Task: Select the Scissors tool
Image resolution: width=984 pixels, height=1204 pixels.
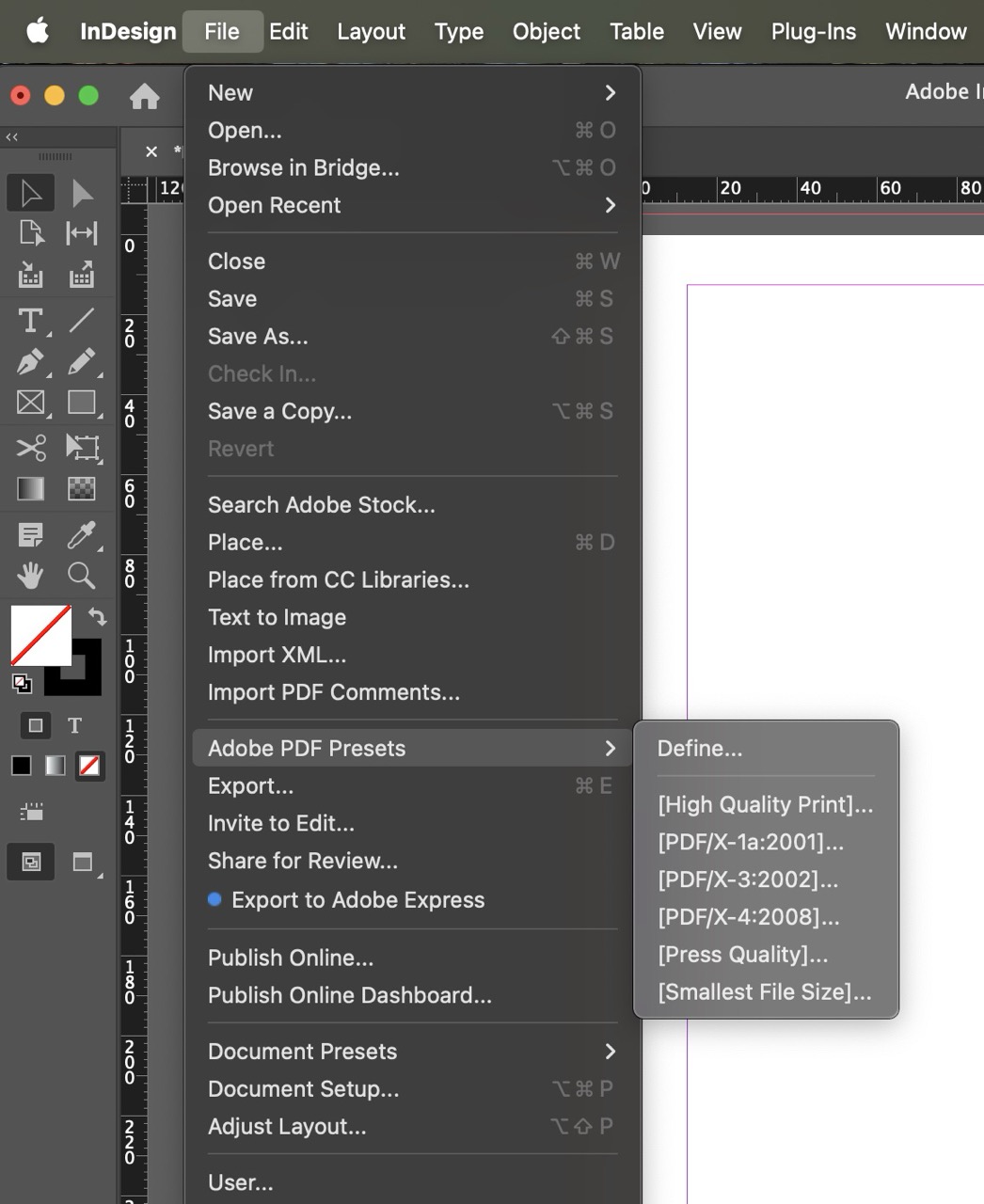Action: [x=30, y=447]
